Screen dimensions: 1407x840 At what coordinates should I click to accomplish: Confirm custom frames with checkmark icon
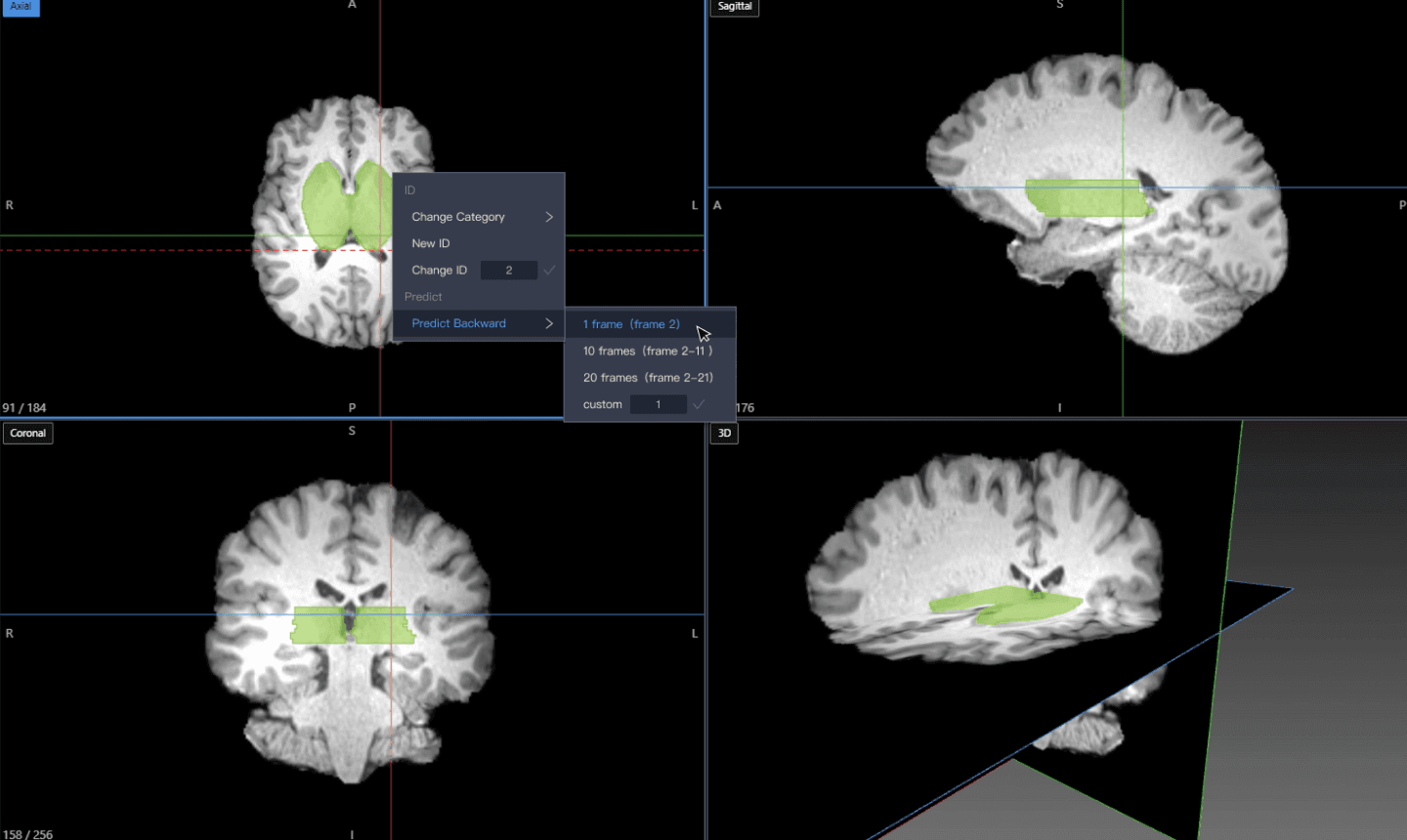699,404
